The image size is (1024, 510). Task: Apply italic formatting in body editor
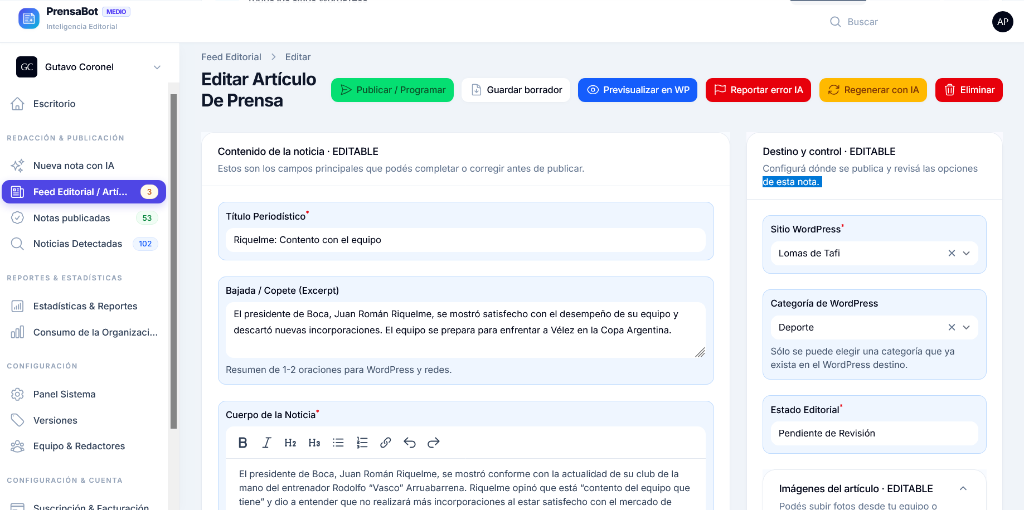click(x=266, y=443)
